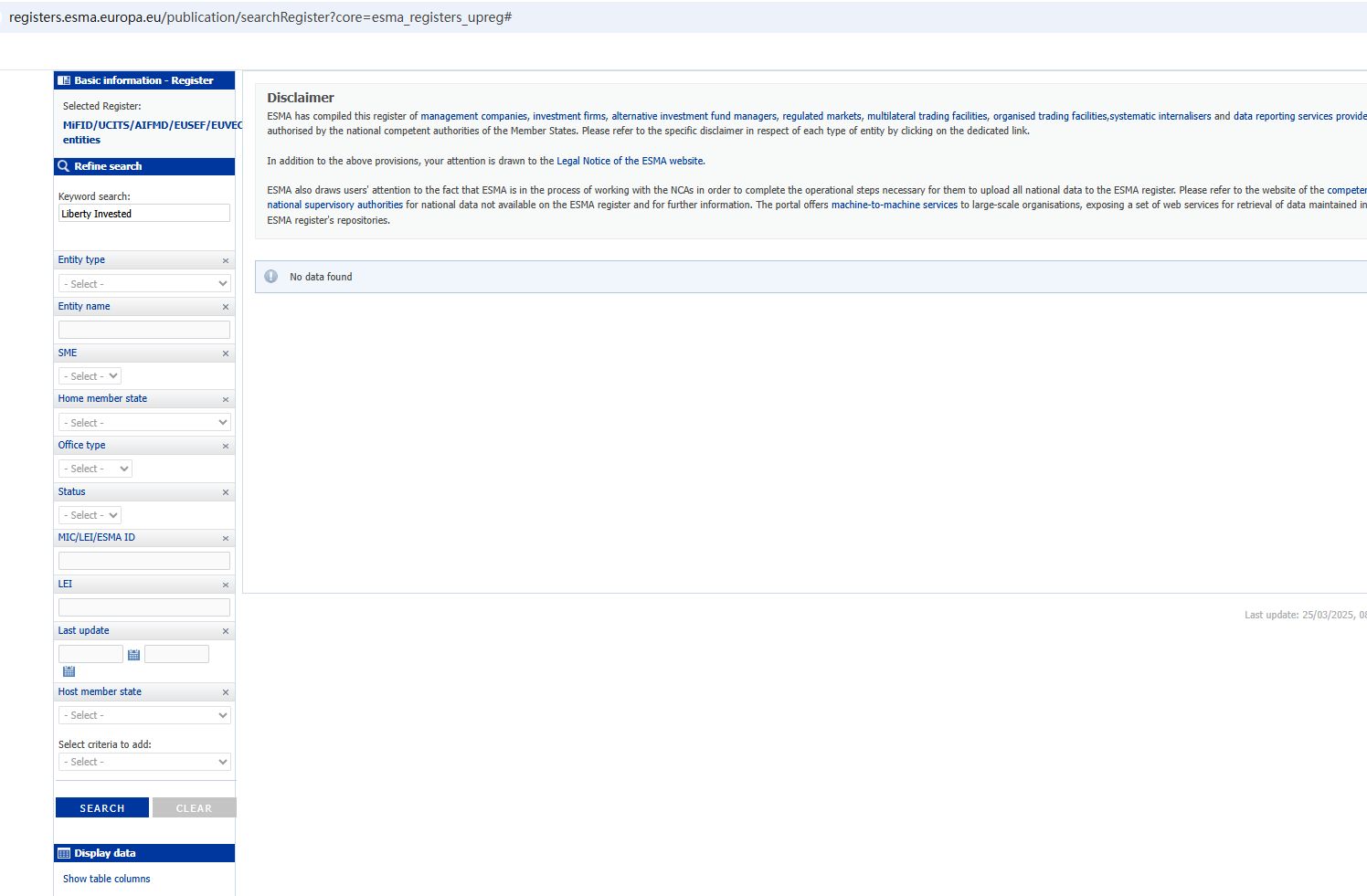Remove the Home member state criterion
This screenshot has width=1367, height=896.
coord(226,400)
